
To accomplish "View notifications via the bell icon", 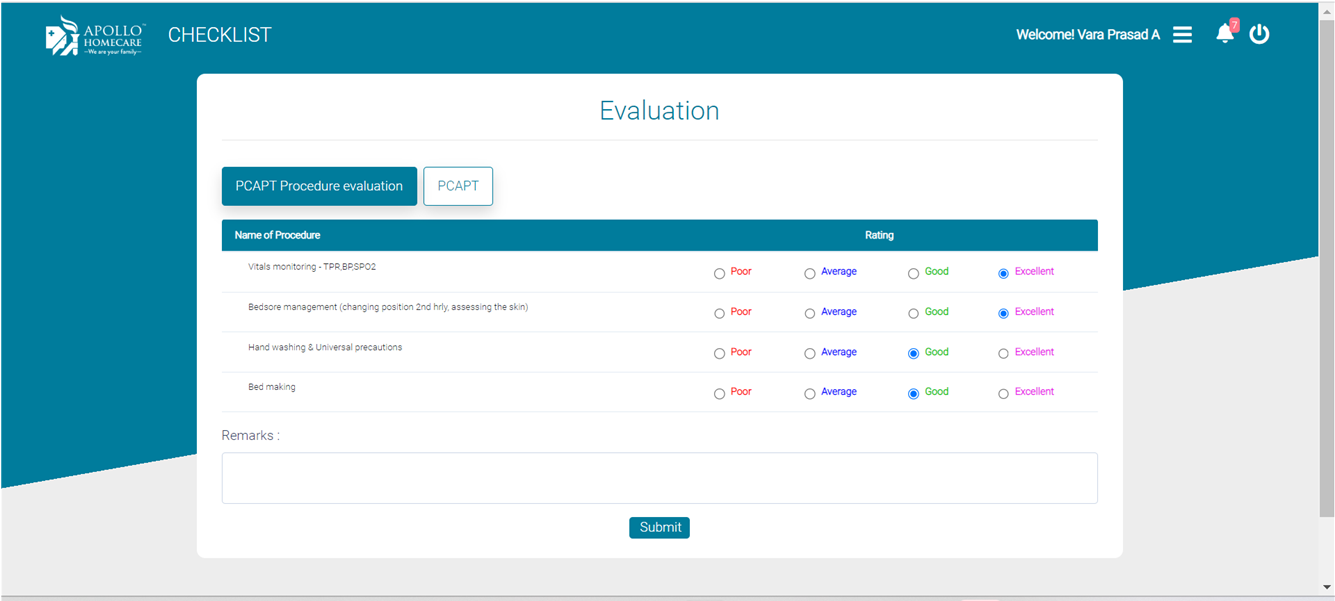I will click(x=1224, y=34).
